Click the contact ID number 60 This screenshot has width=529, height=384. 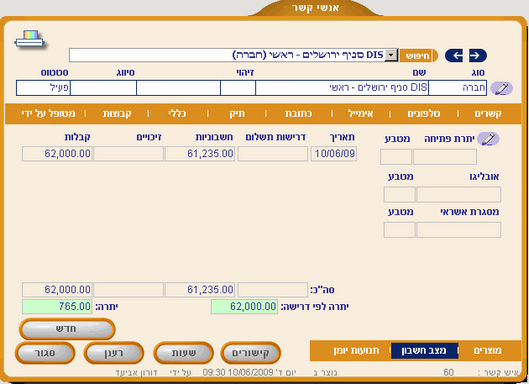pos(448,372)
